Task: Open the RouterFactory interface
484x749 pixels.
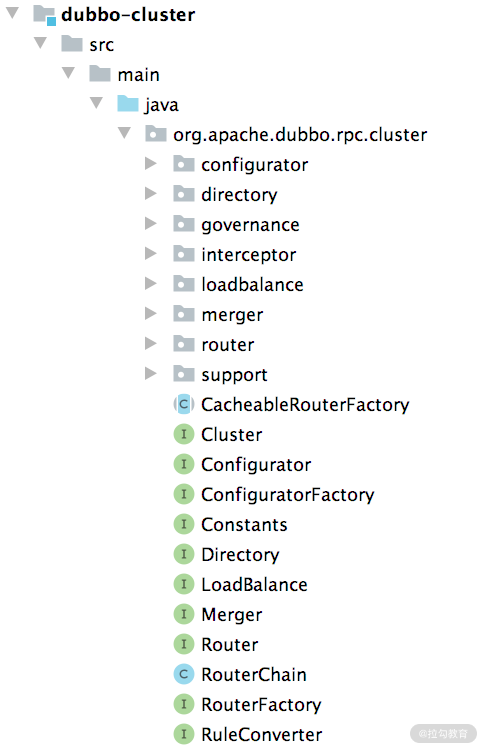Action: click(x=261, y=705)
